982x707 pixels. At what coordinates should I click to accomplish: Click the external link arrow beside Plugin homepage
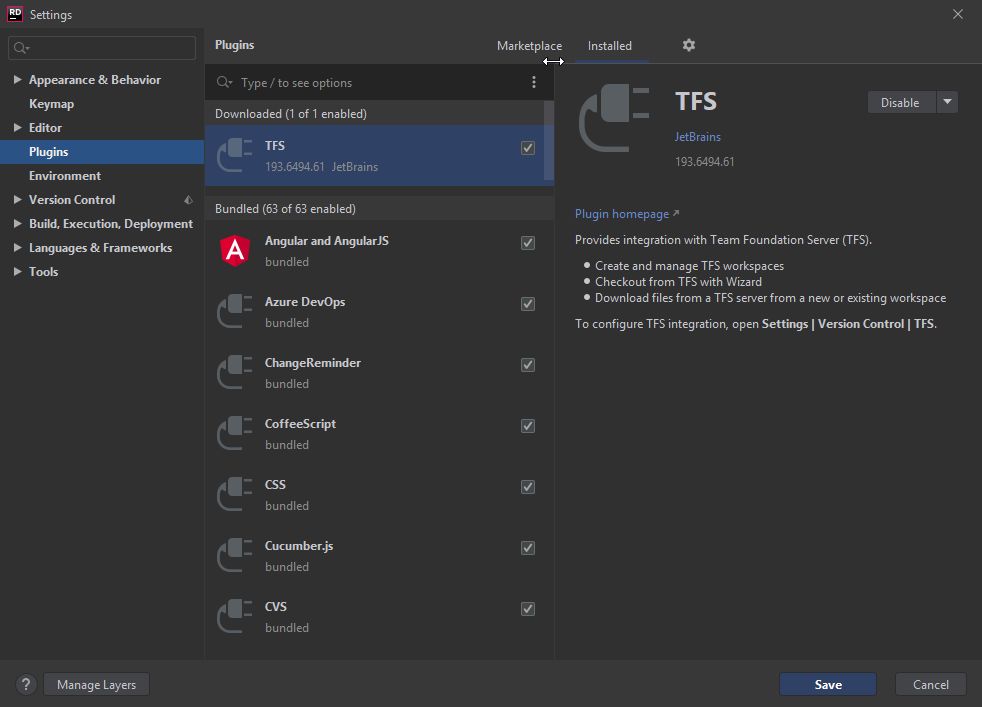point(676,214)
